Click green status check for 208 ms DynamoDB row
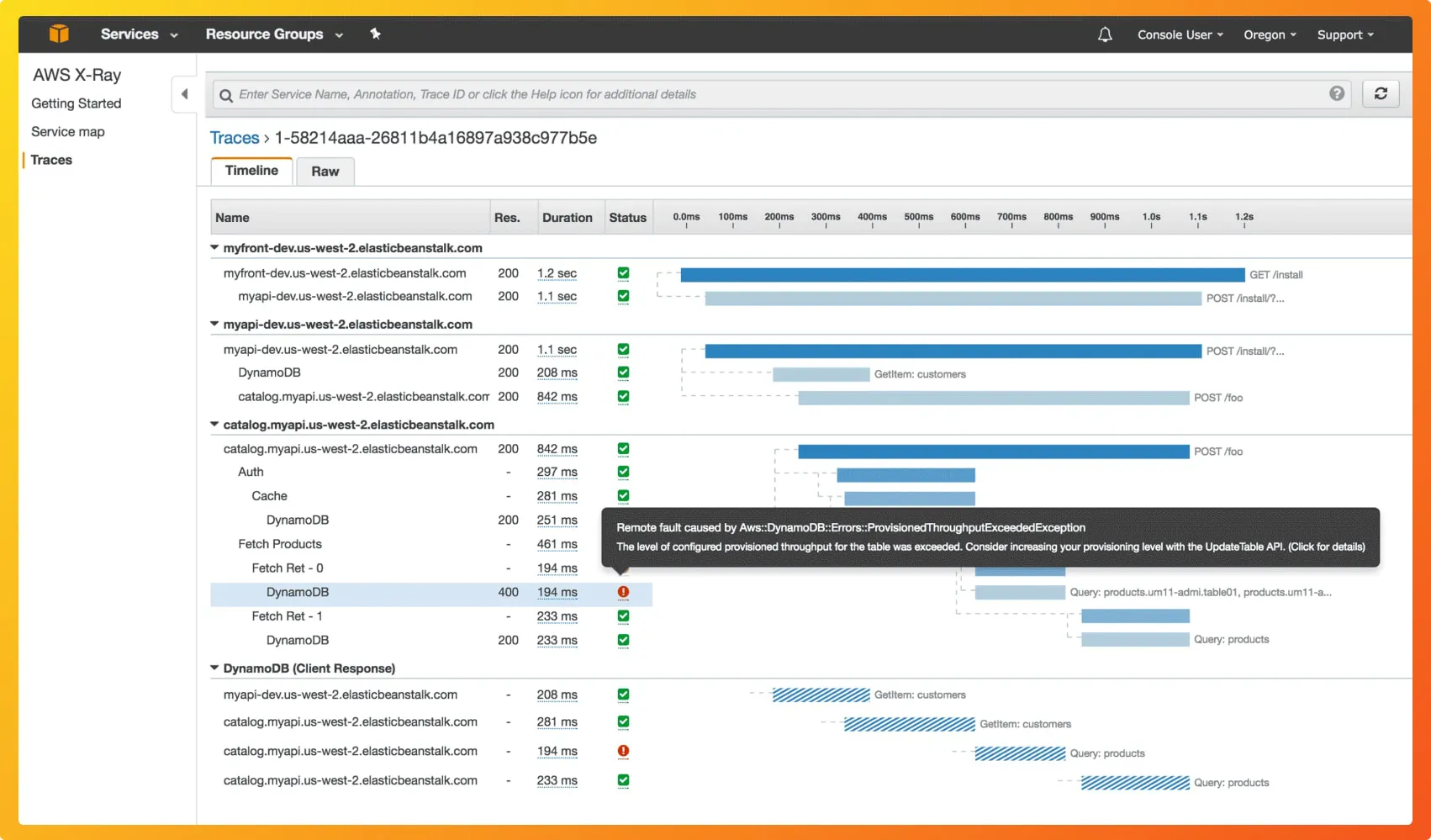Screen dimensions: 1431x840 pyautogui.click(x=623, y=372)
